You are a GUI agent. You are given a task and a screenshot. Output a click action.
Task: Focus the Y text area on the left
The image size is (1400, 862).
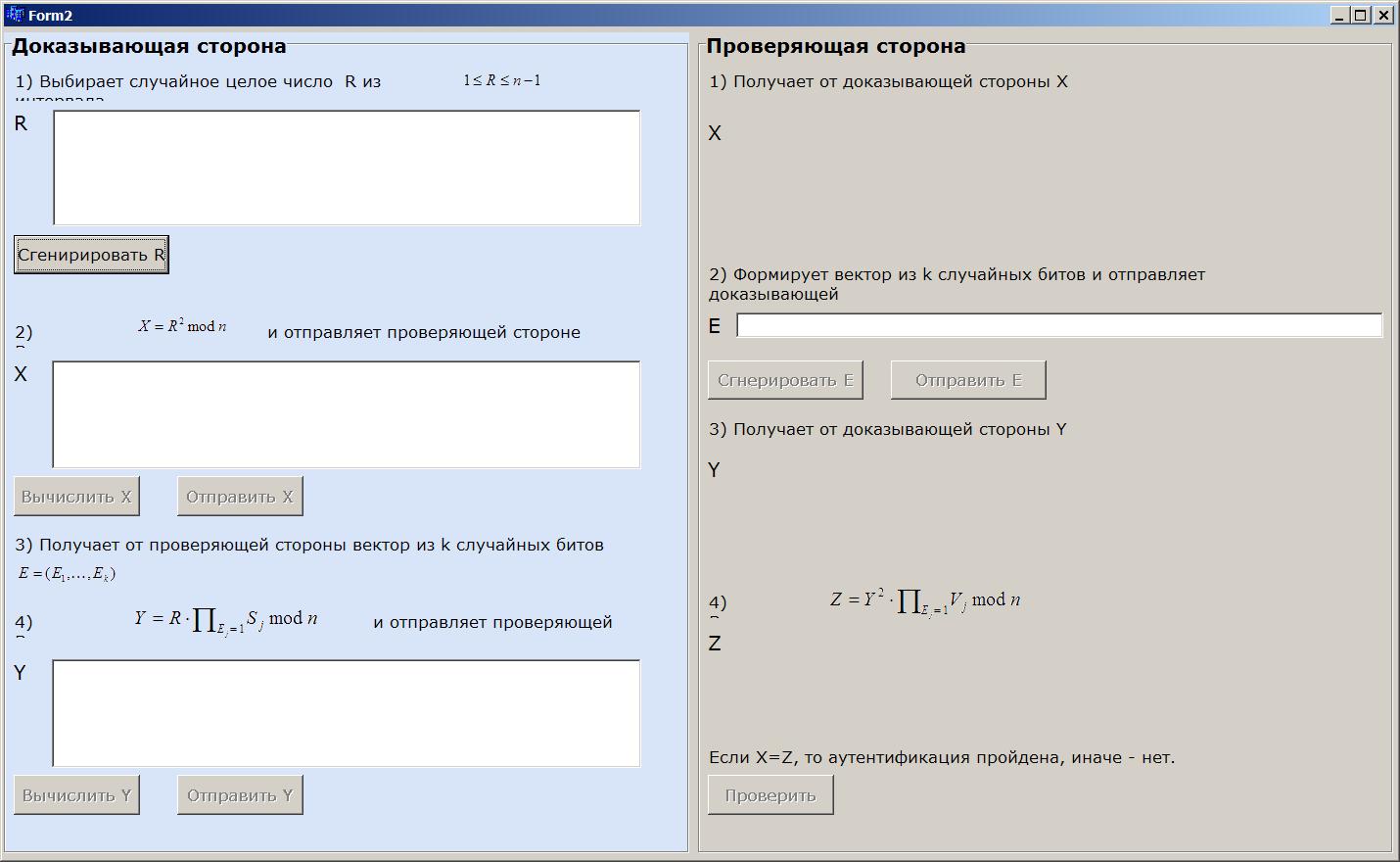347,713
